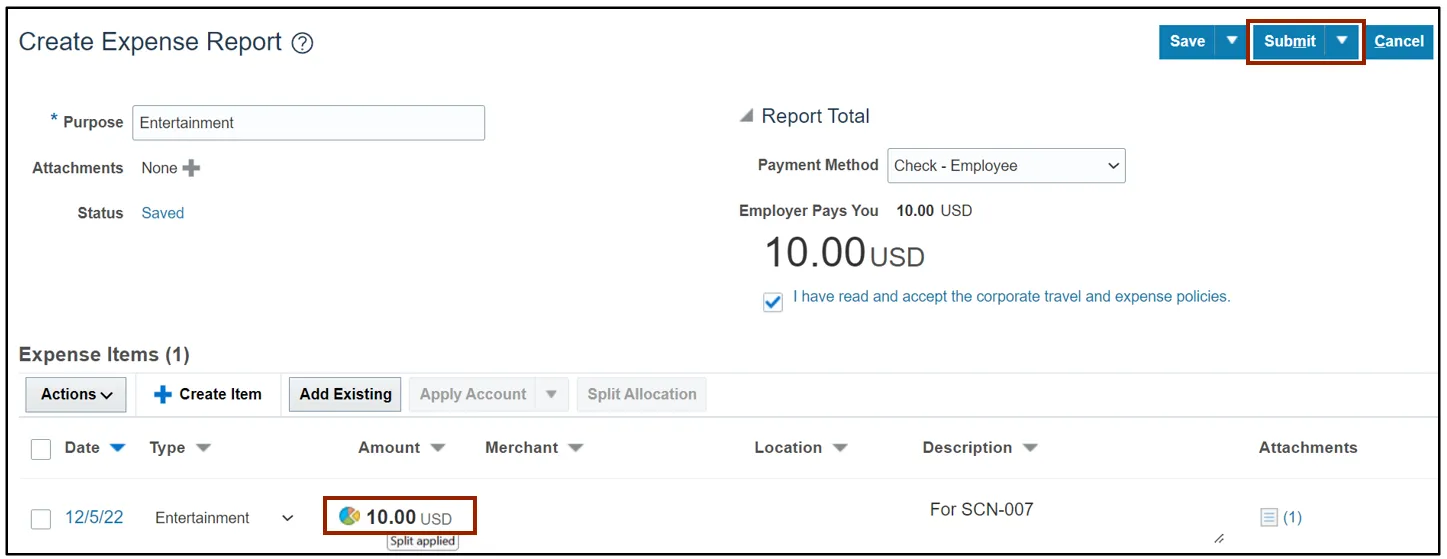Collapse the Report Total section
Viewport: 1447px width, 559px height.
click(x=746, y=117)
